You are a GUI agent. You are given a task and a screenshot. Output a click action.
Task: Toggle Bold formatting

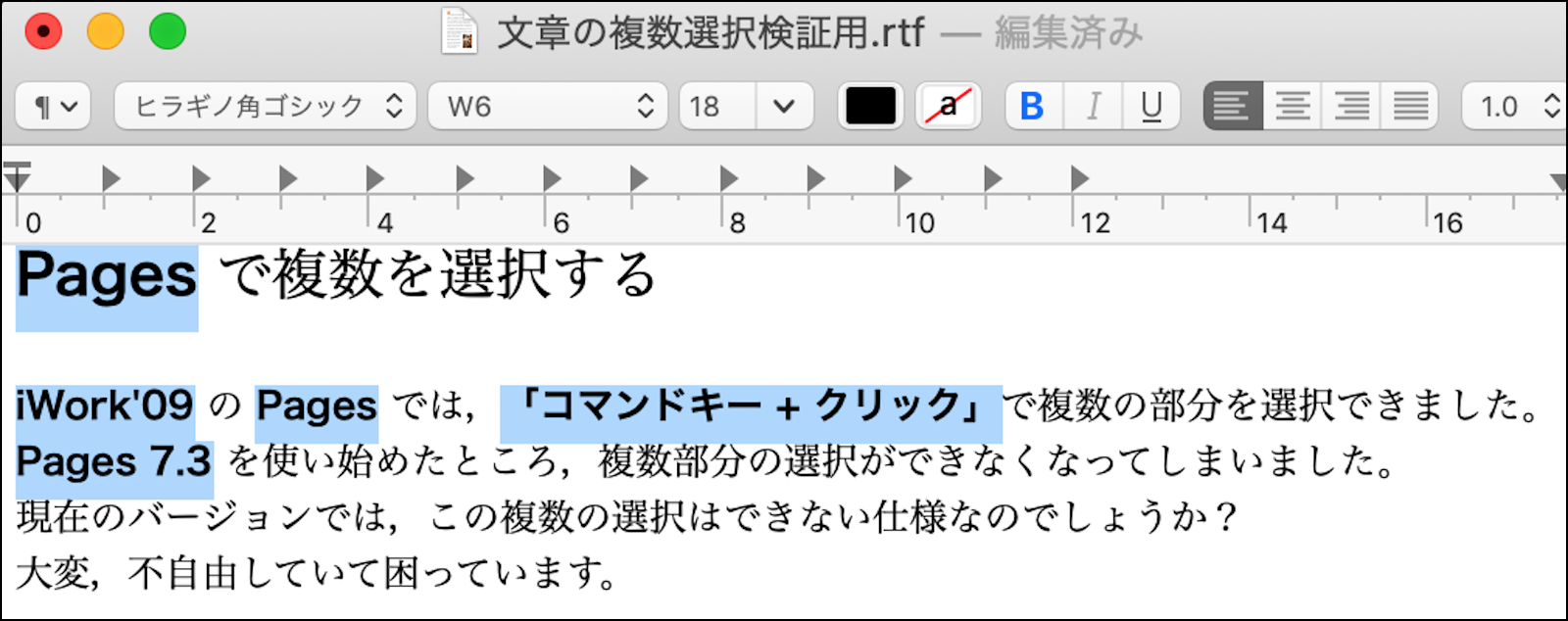[1033, 106]
